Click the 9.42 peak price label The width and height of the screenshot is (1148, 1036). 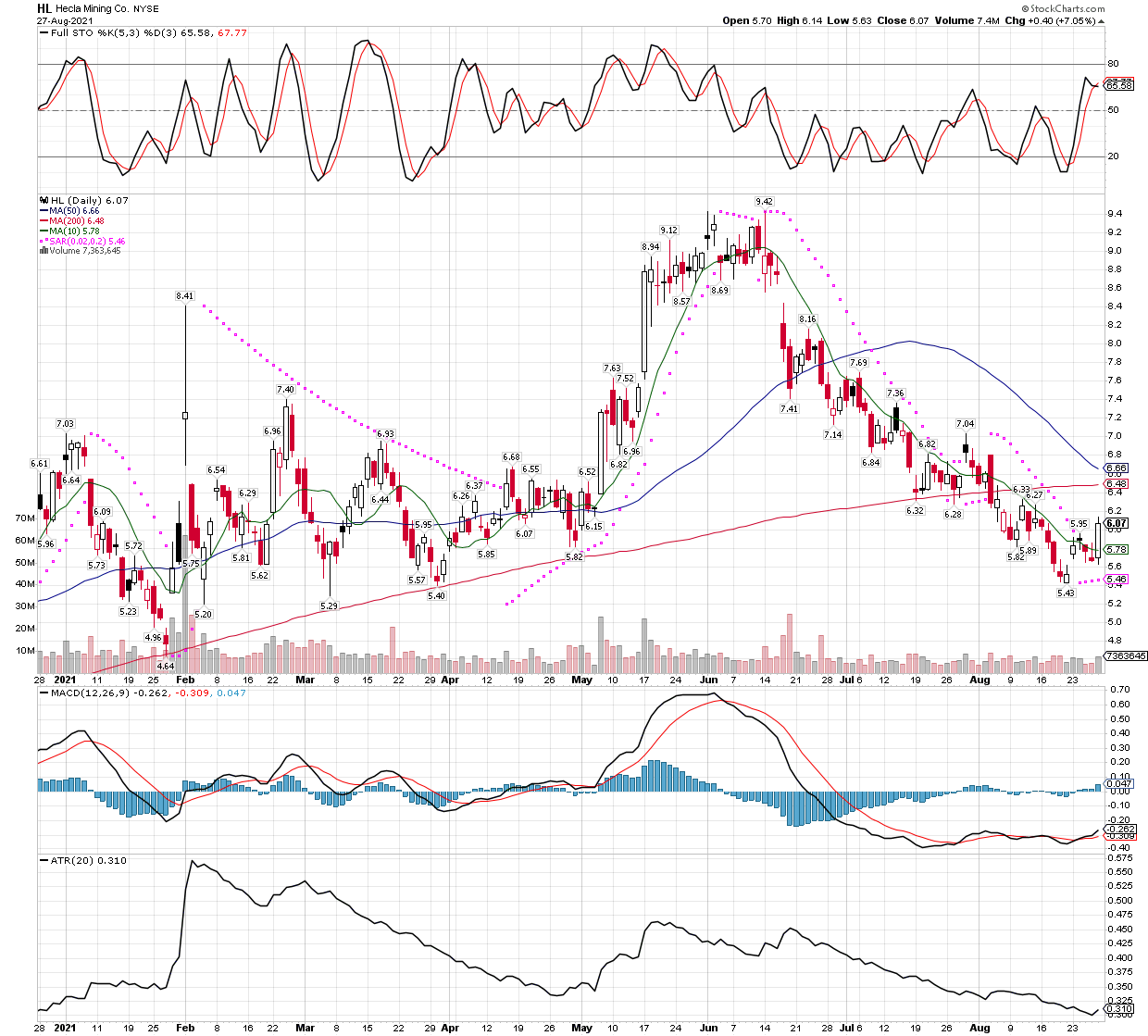click(764, 202)
